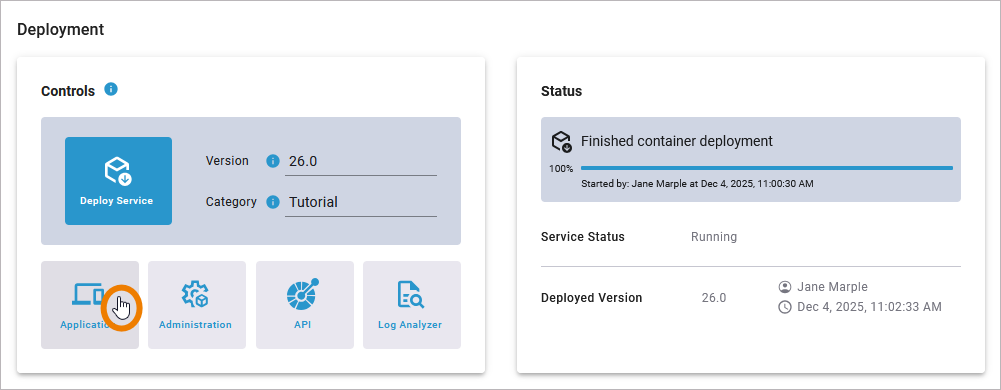Click the Version field showing 26.0
Viewport: 1001px width, 390px height.
361,161
